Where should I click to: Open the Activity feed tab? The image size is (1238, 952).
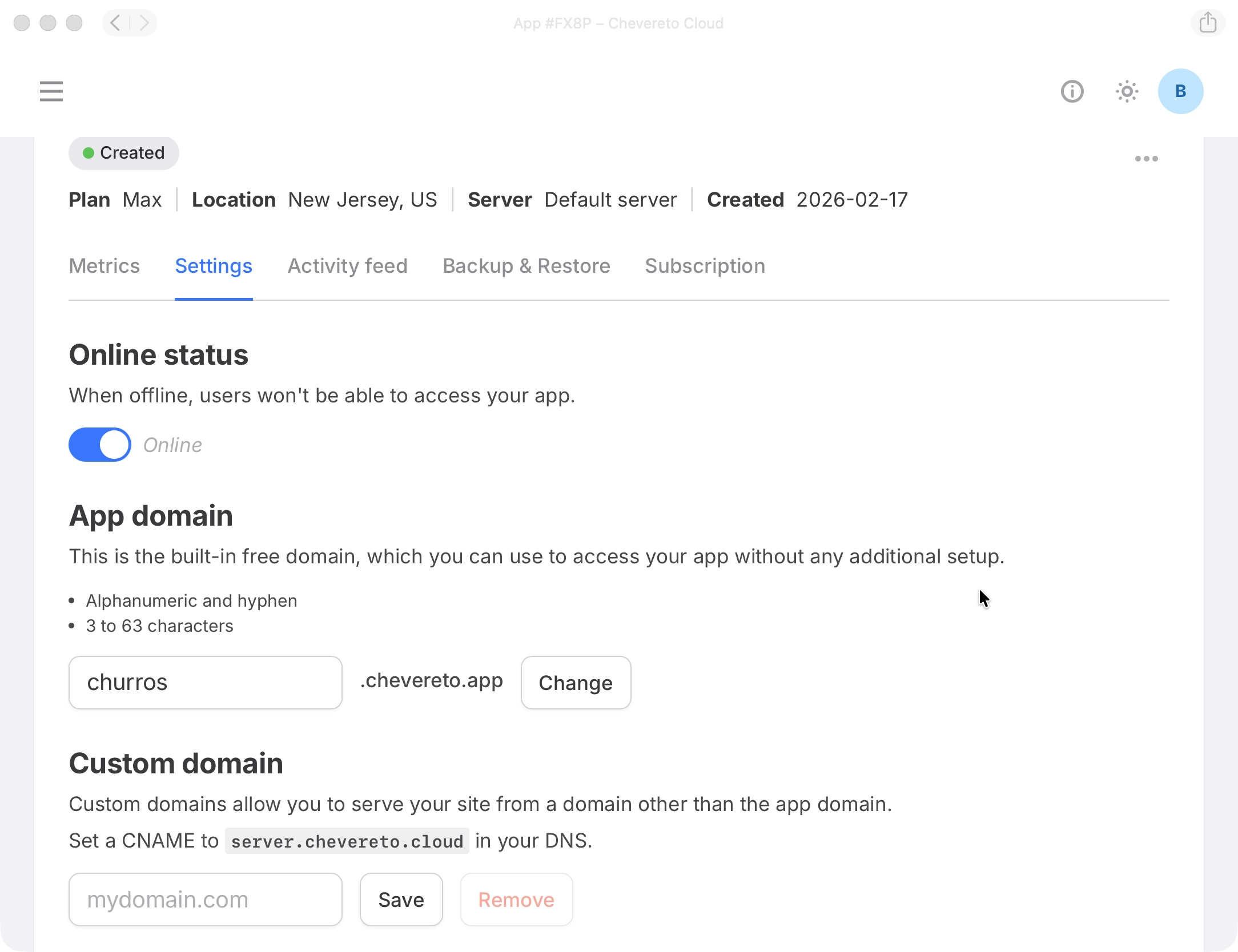click(347, 266)
